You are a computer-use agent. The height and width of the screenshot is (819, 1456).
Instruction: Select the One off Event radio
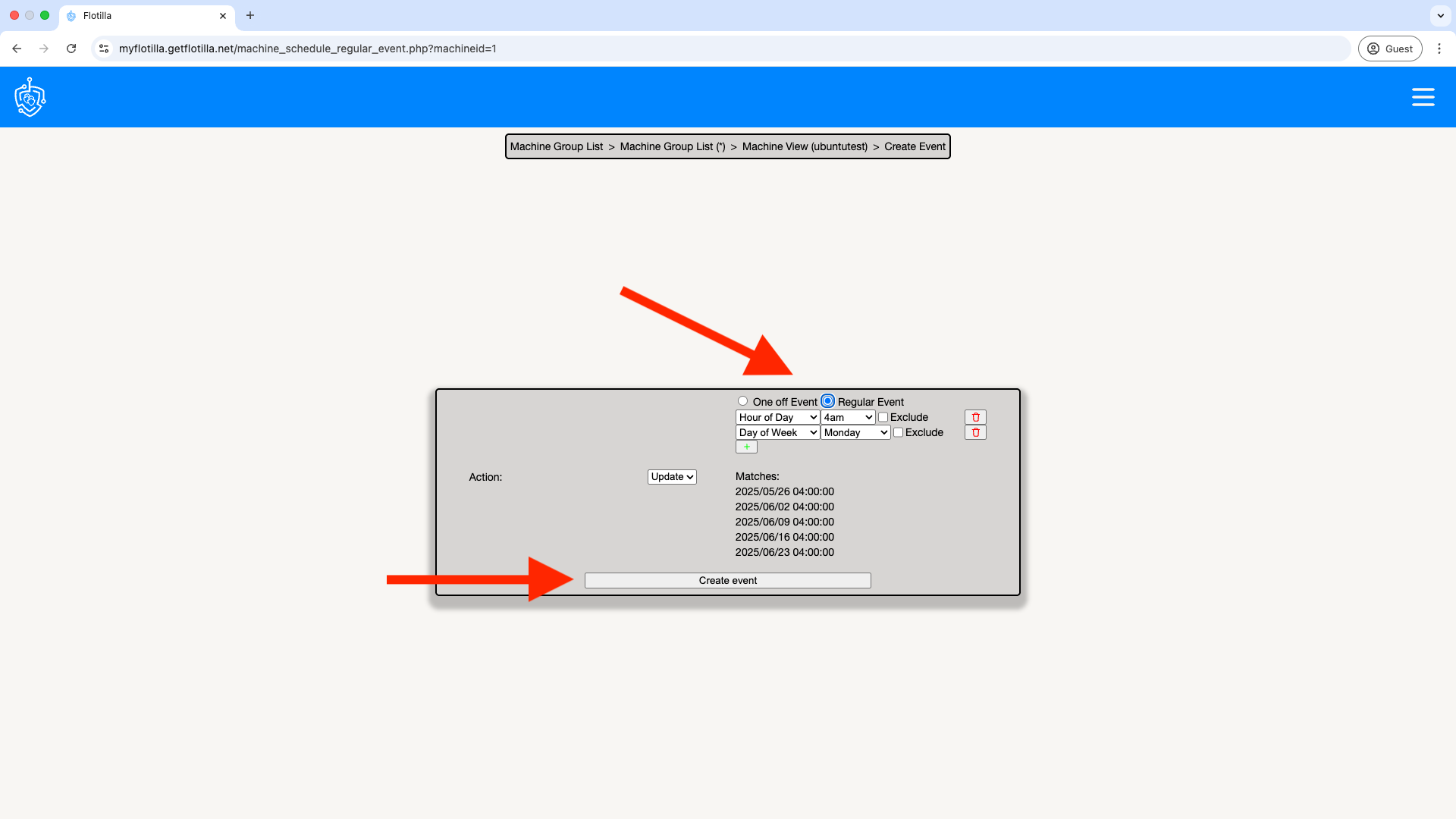[742, 401]
